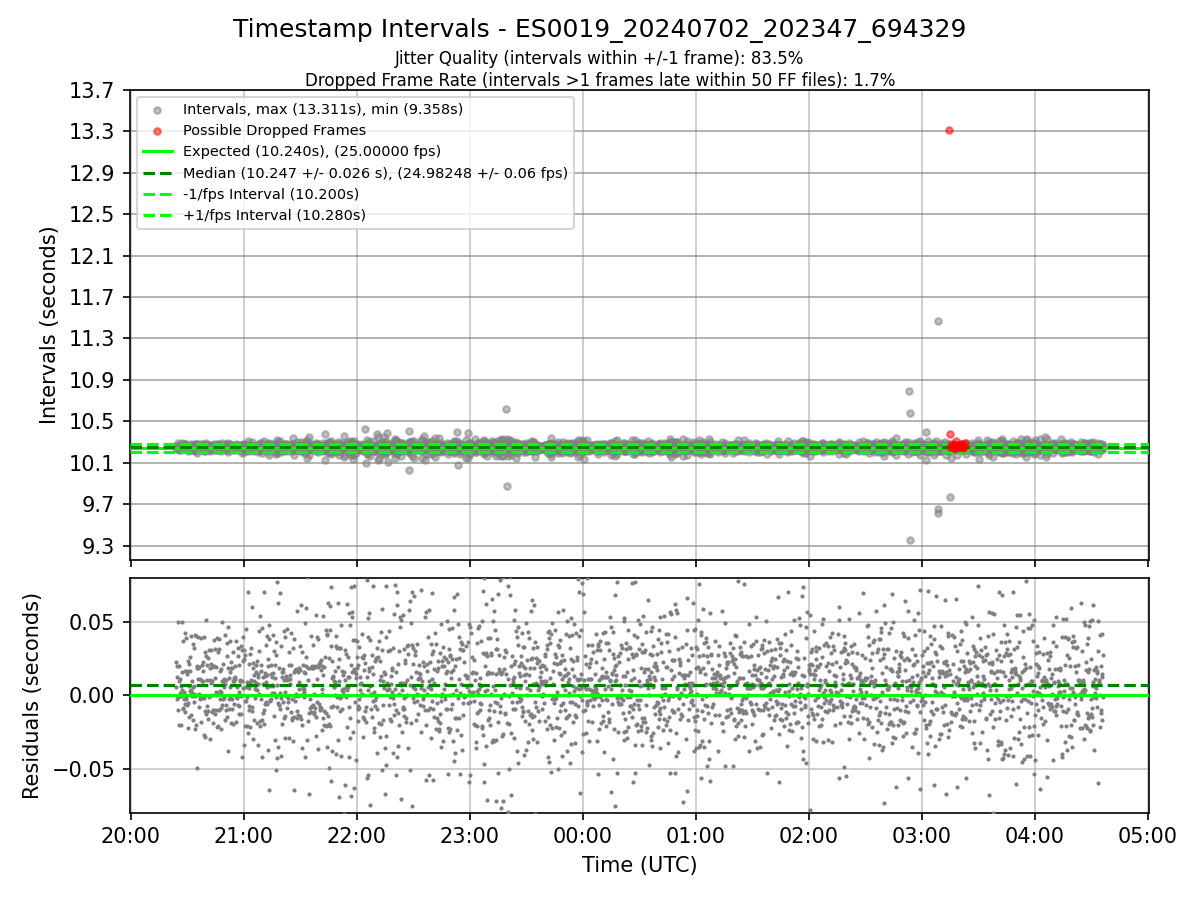Click legend entry '+1/fps Interval (10.280s)'

coord(274,215)
